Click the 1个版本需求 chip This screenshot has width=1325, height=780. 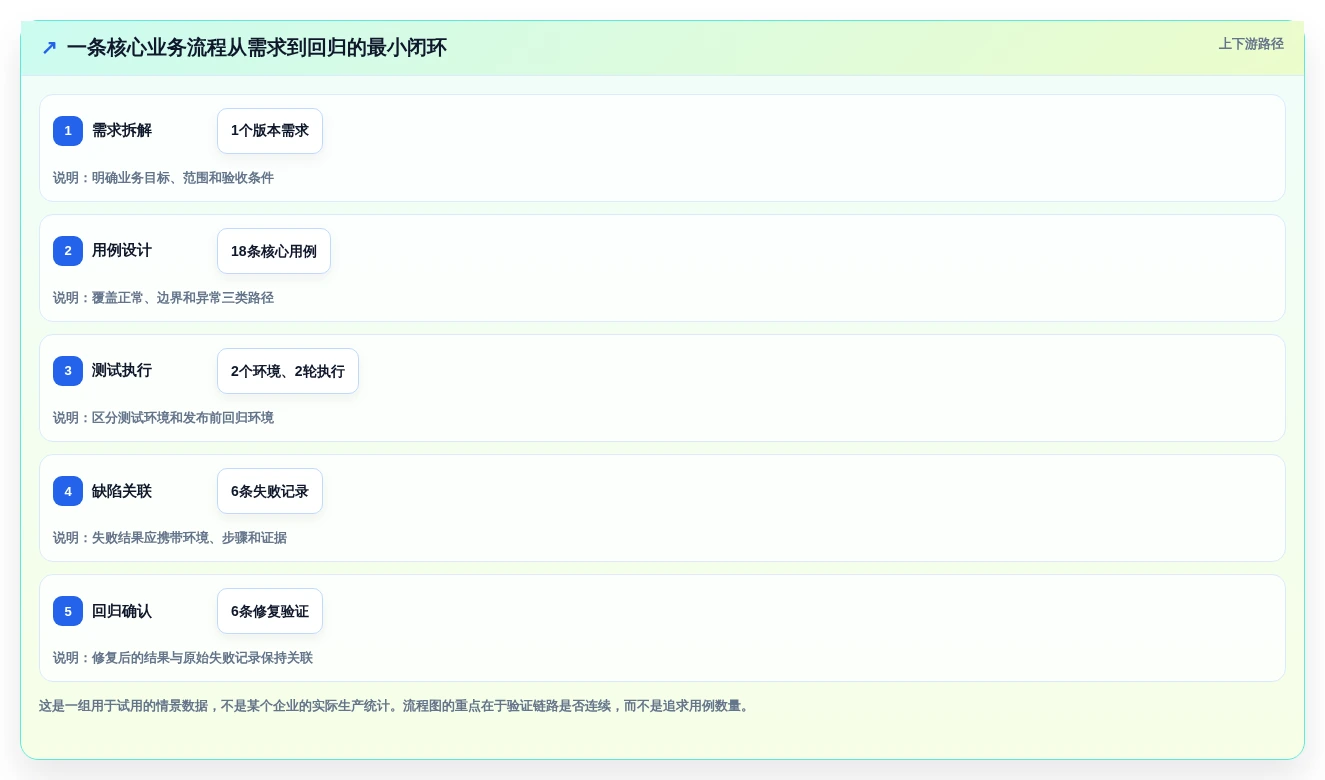[x=270, y=131]
